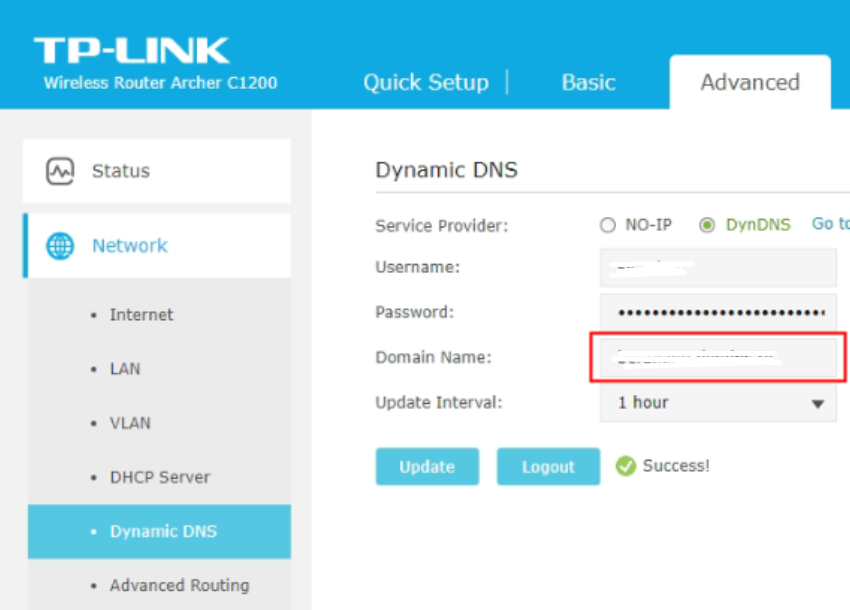Focus the Password field
The image size is (850, 610).
718,312
